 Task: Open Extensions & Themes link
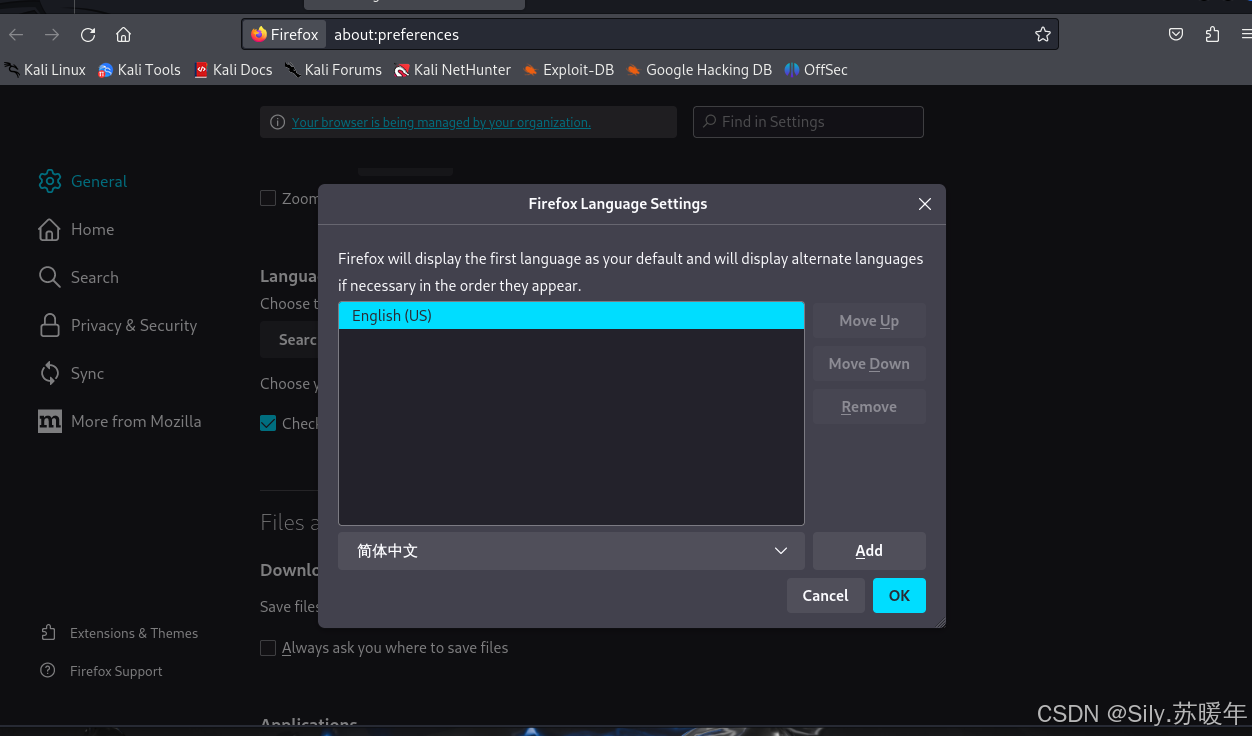coord(119,633)
